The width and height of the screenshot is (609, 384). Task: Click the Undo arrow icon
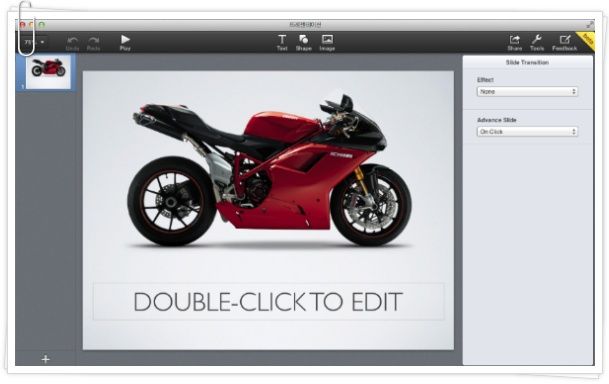coord(72,43)
